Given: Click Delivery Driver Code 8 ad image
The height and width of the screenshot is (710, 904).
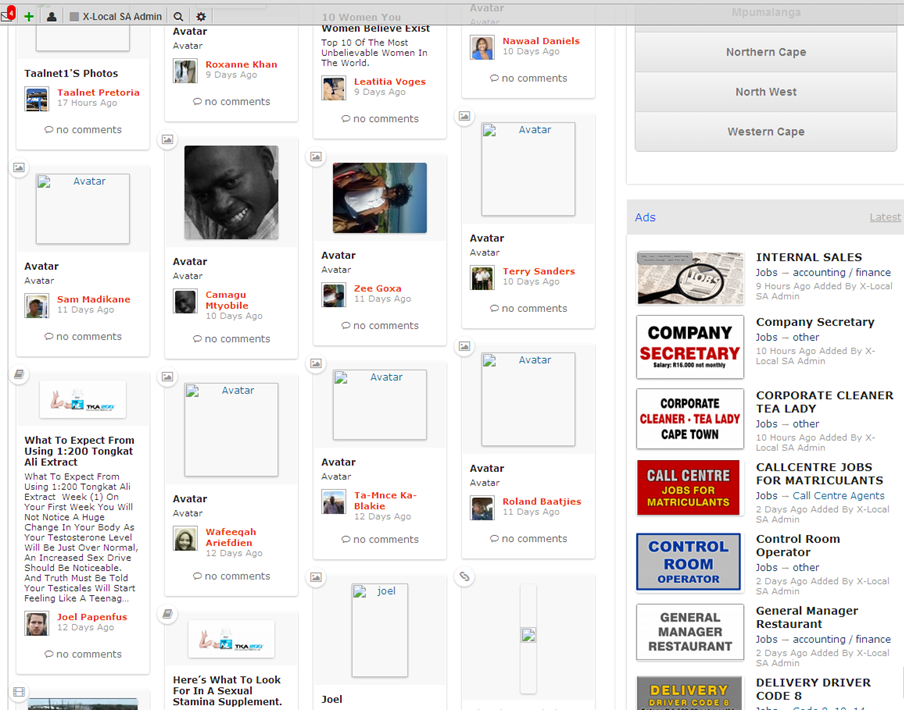Looking at the screenshot, I should (689, 693).
